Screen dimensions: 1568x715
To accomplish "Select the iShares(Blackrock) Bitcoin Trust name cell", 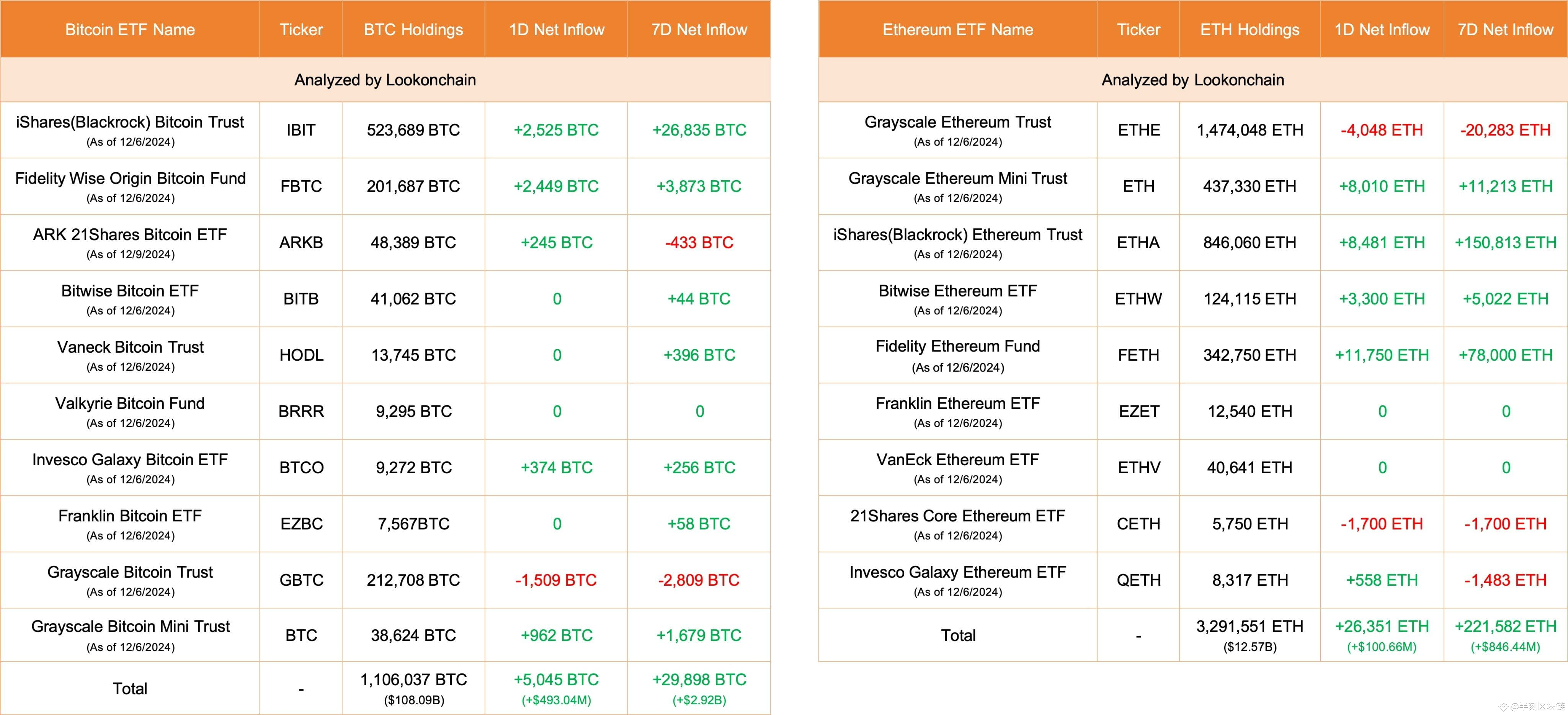I will tap(130, 130).
